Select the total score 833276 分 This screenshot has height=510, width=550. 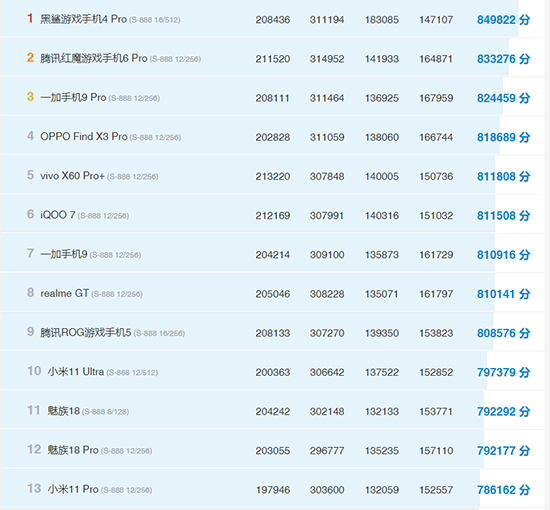503,59
